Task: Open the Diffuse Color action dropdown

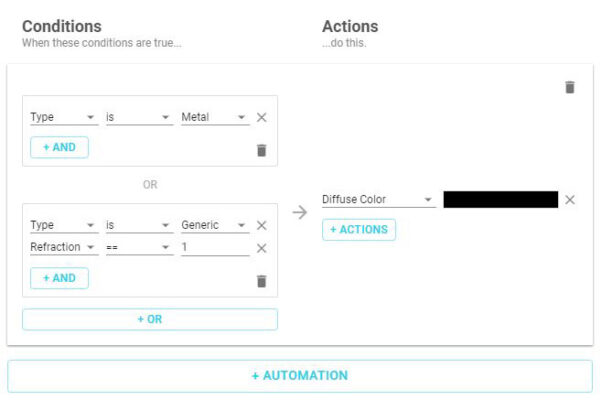Action: click(378, 200)
